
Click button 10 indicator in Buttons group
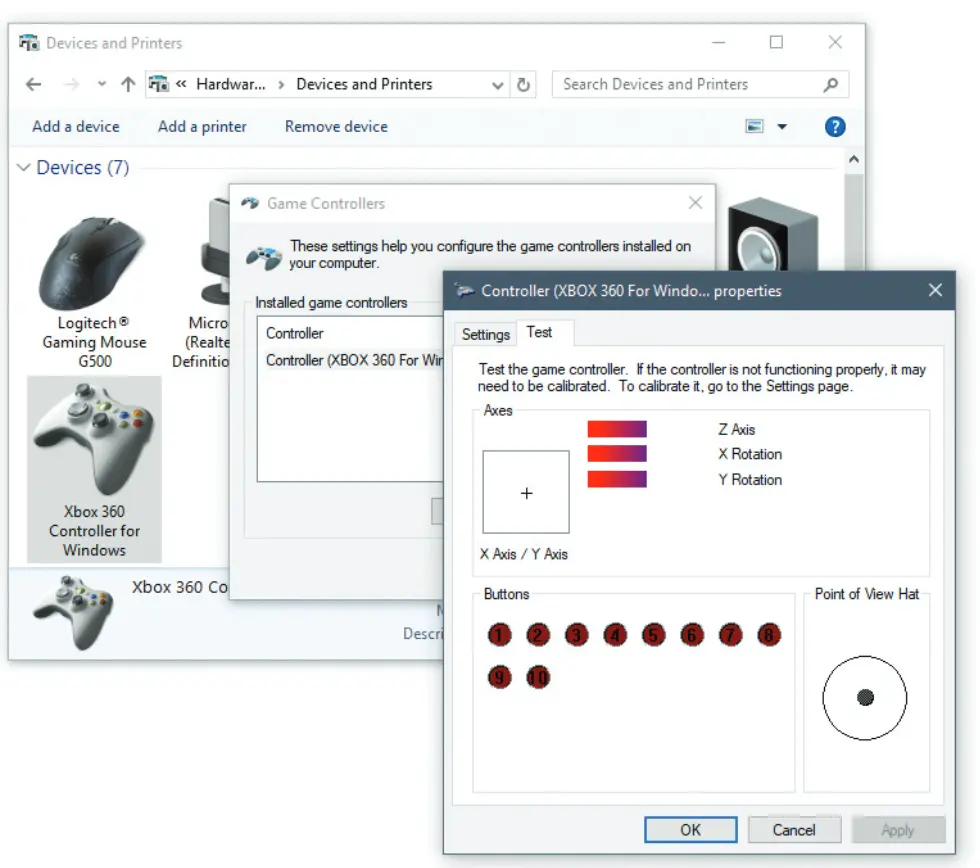coord(538,677)
